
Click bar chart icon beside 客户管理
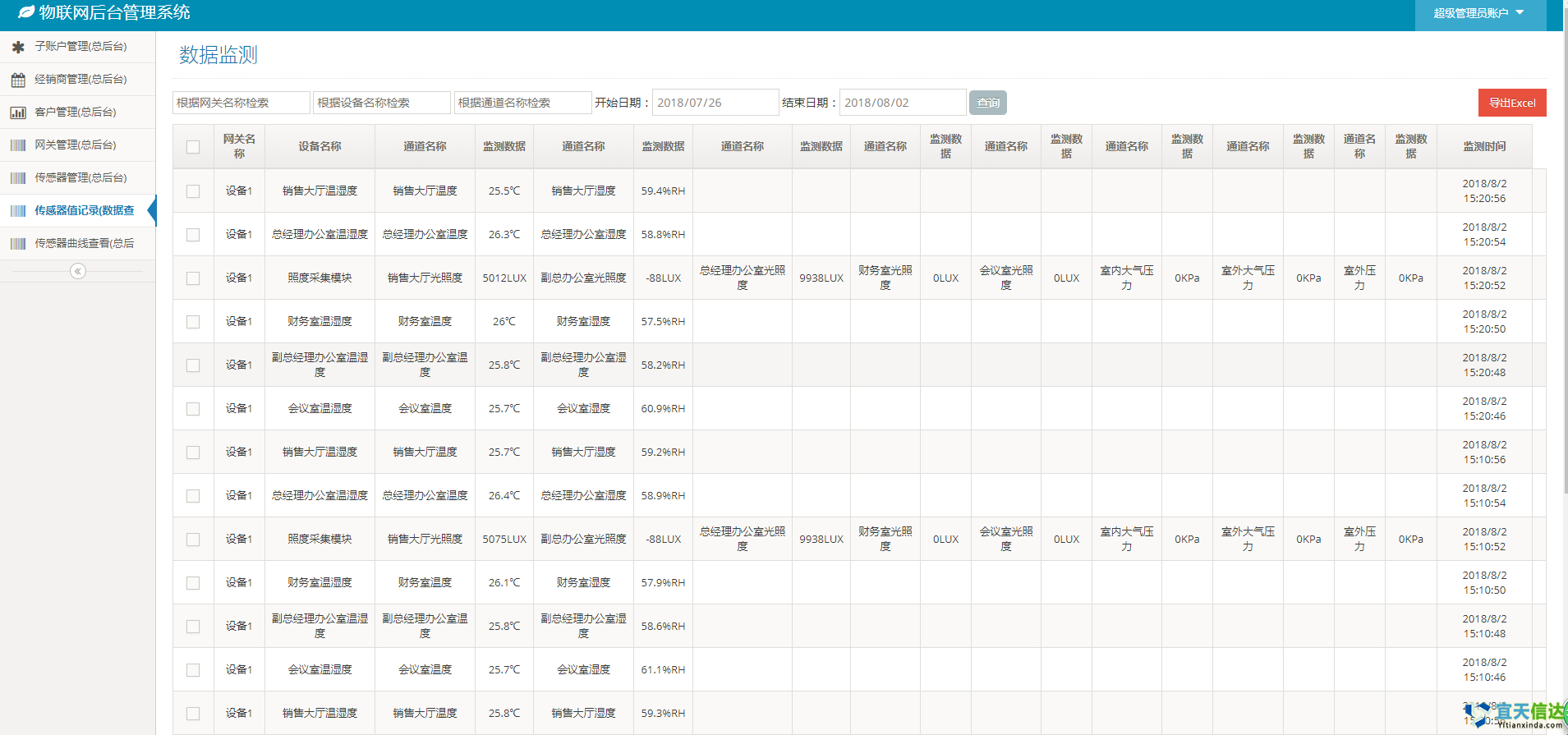(18, 113)
